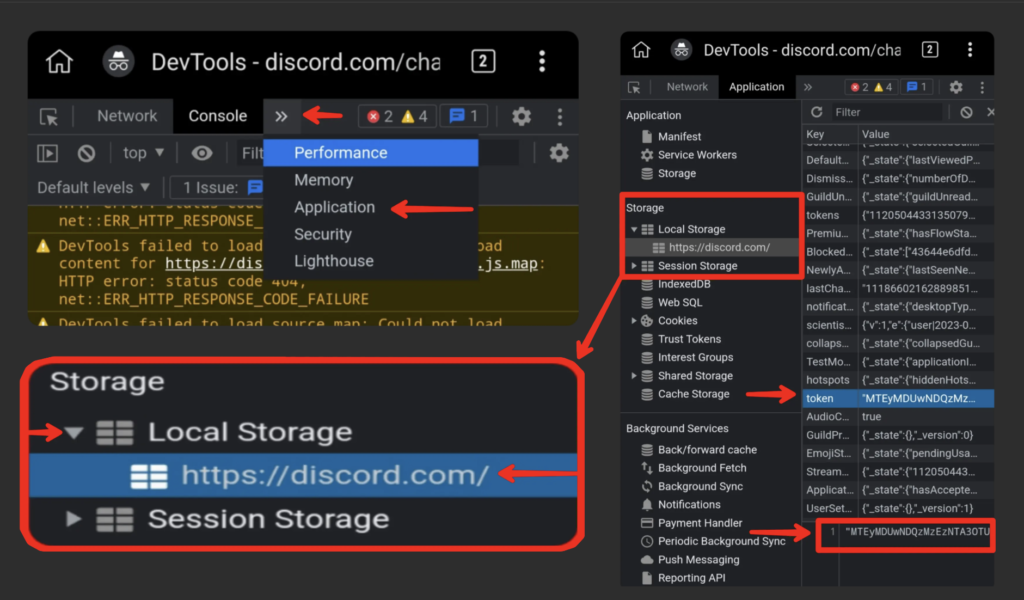
Task: Select the tokens key row in the storage table
Action: (899, 215)
